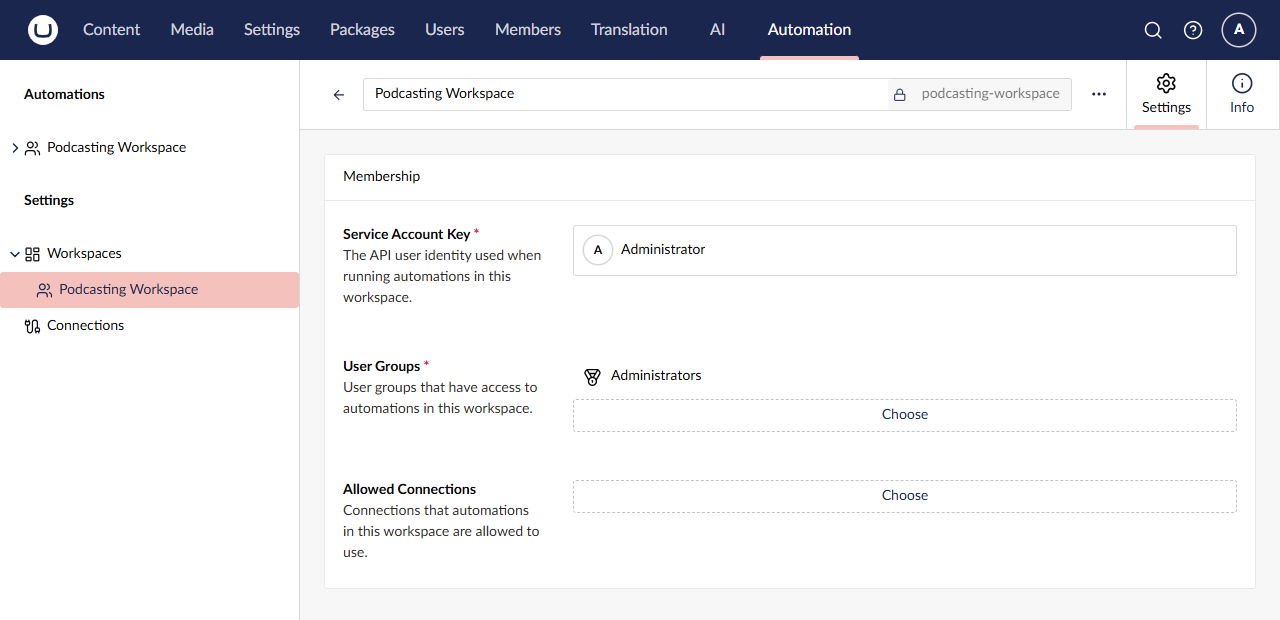The image size is (1280, 620).
Task: Click the Connections icon in sidebar
Action: (x=32, y=326)
